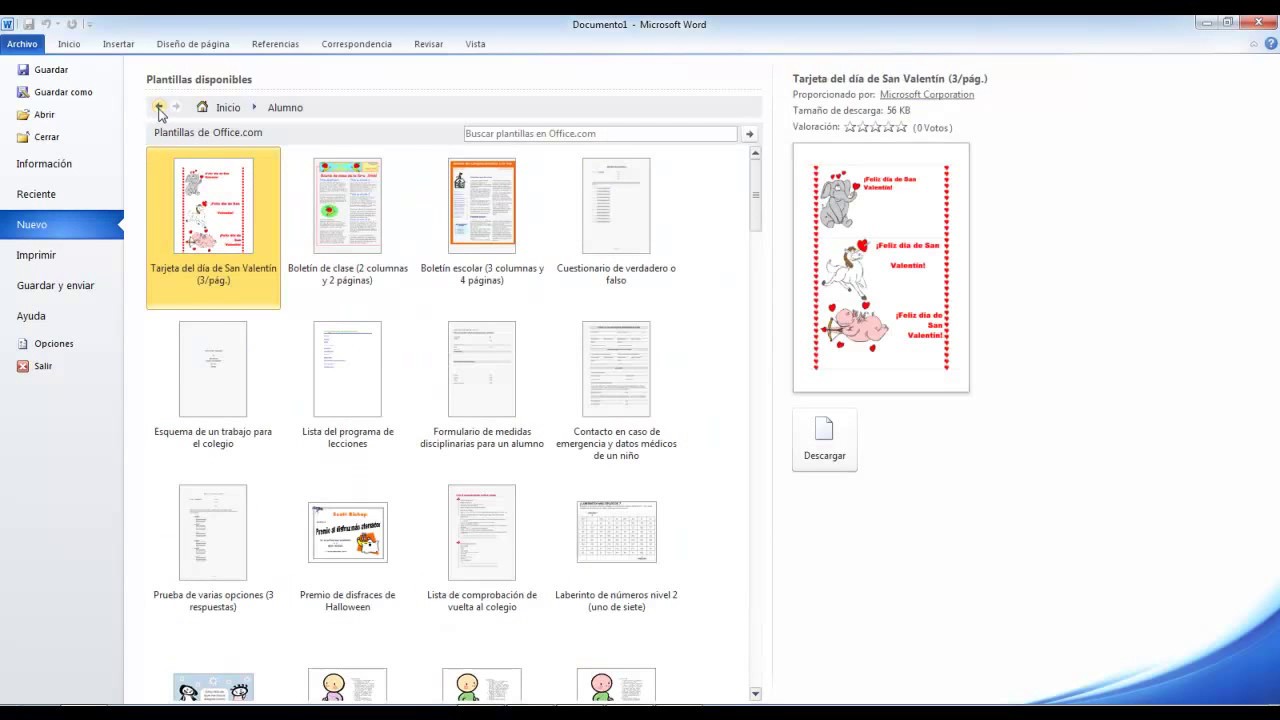Click the Buscar plantillas en Office.com field
Viewport: 1280px width, 720px height.
(x=600, y=133)
